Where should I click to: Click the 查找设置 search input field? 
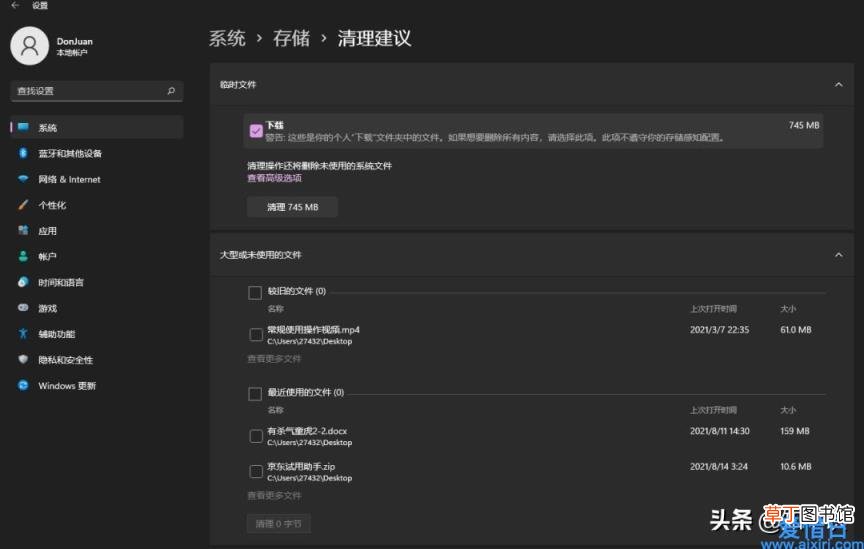96,91
